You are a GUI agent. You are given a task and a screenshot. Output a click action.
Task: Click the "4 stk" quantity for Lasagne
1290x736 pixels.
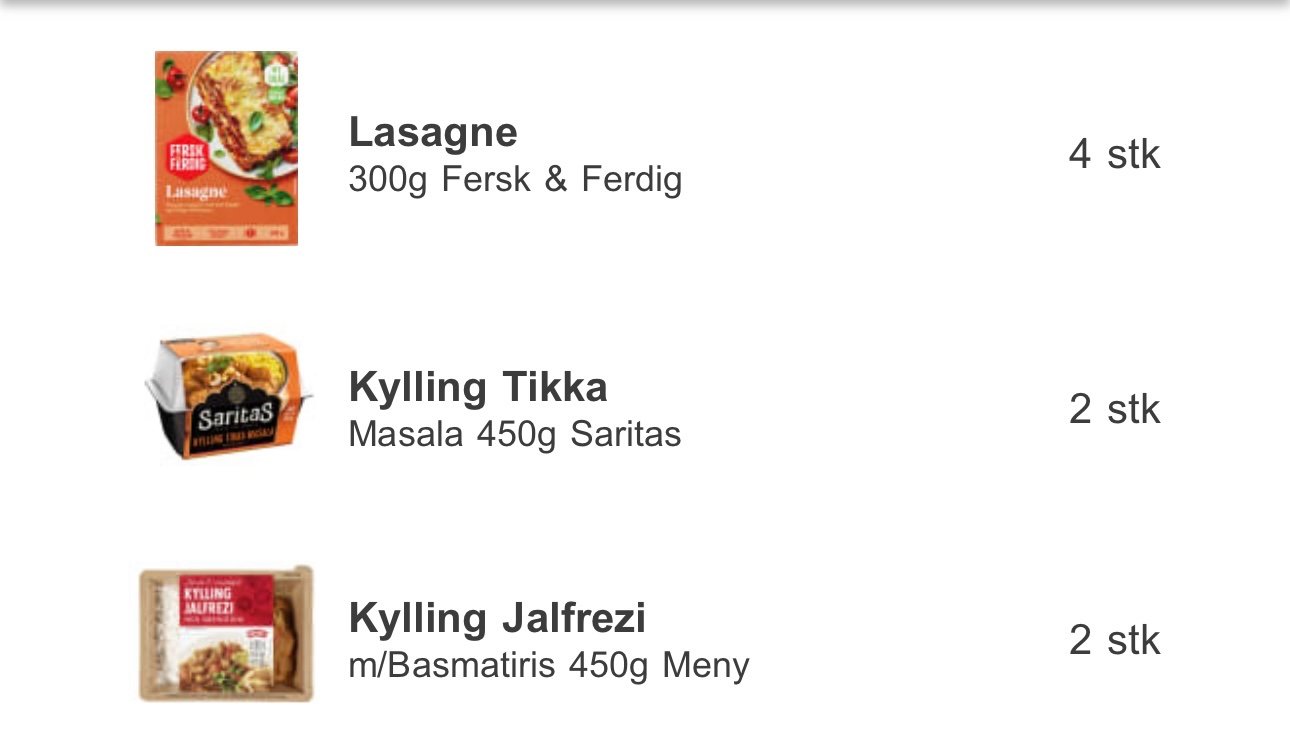pyautogui.click(x=1114, y=155)
